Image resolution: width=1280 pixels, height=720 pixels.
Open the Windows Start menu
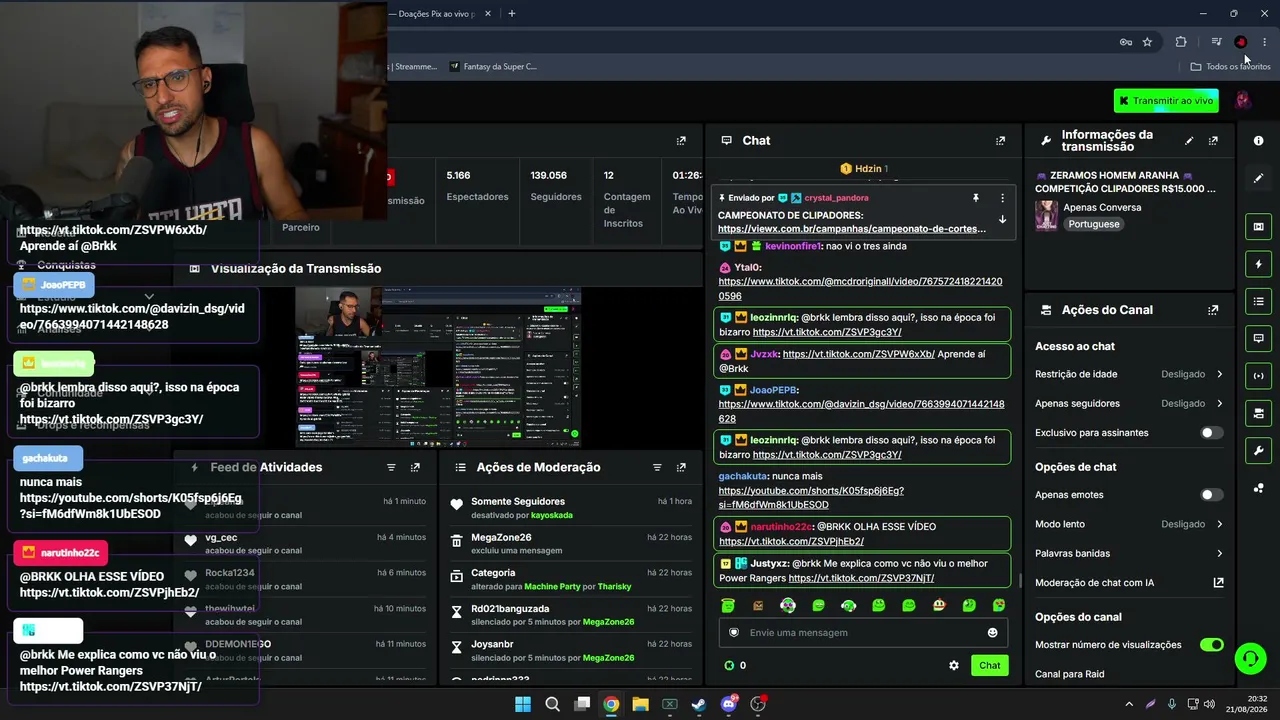click(x=523, y=704)
